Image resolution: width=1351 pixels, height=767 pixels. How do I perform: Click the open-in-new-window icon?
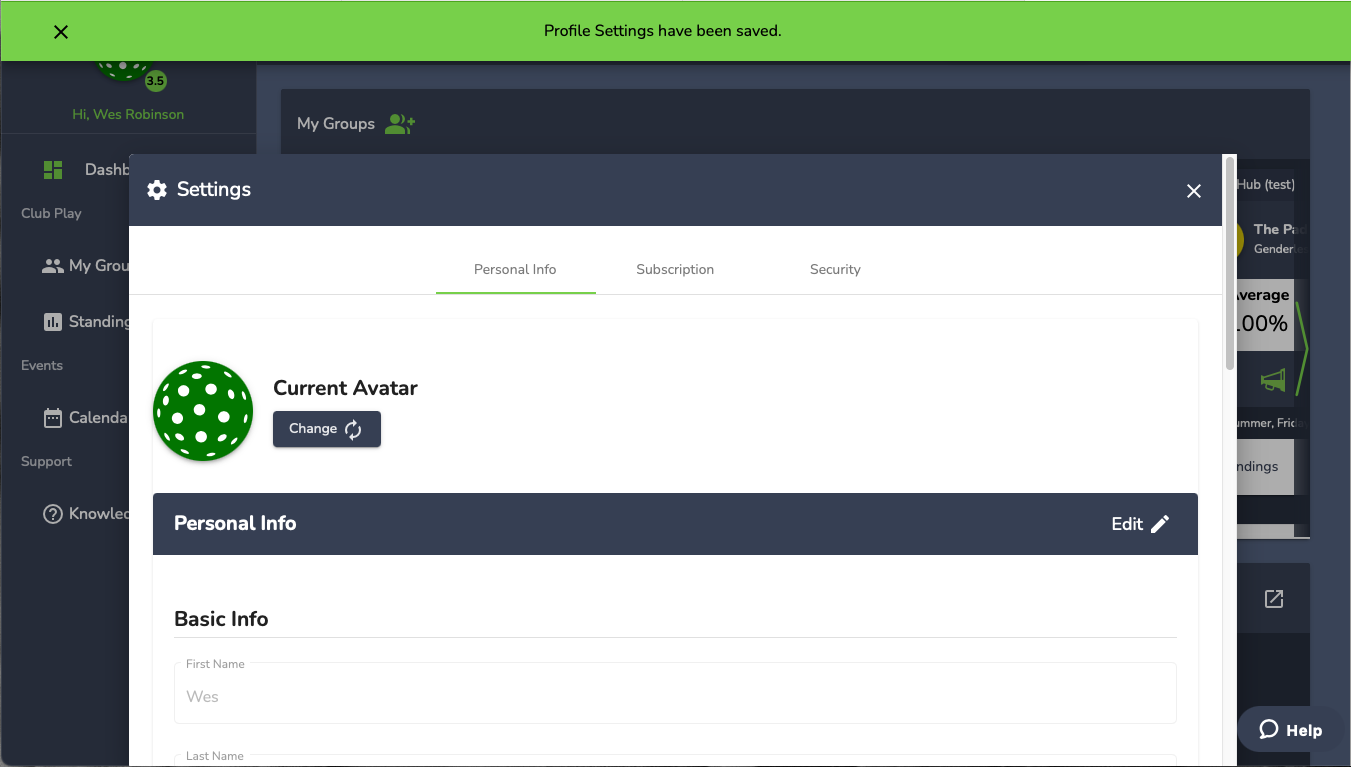(1273, 599)
